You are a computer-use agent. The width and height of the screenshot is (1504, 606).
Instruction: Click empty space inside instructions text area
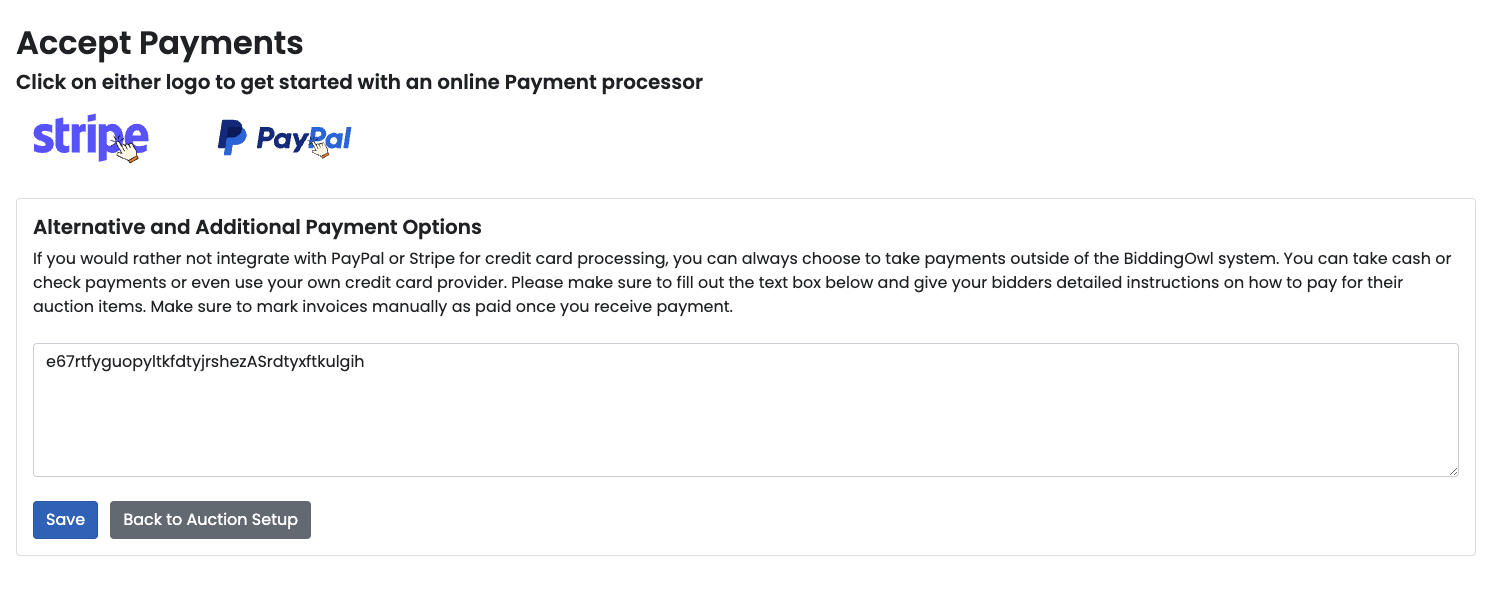pos(800,430)
